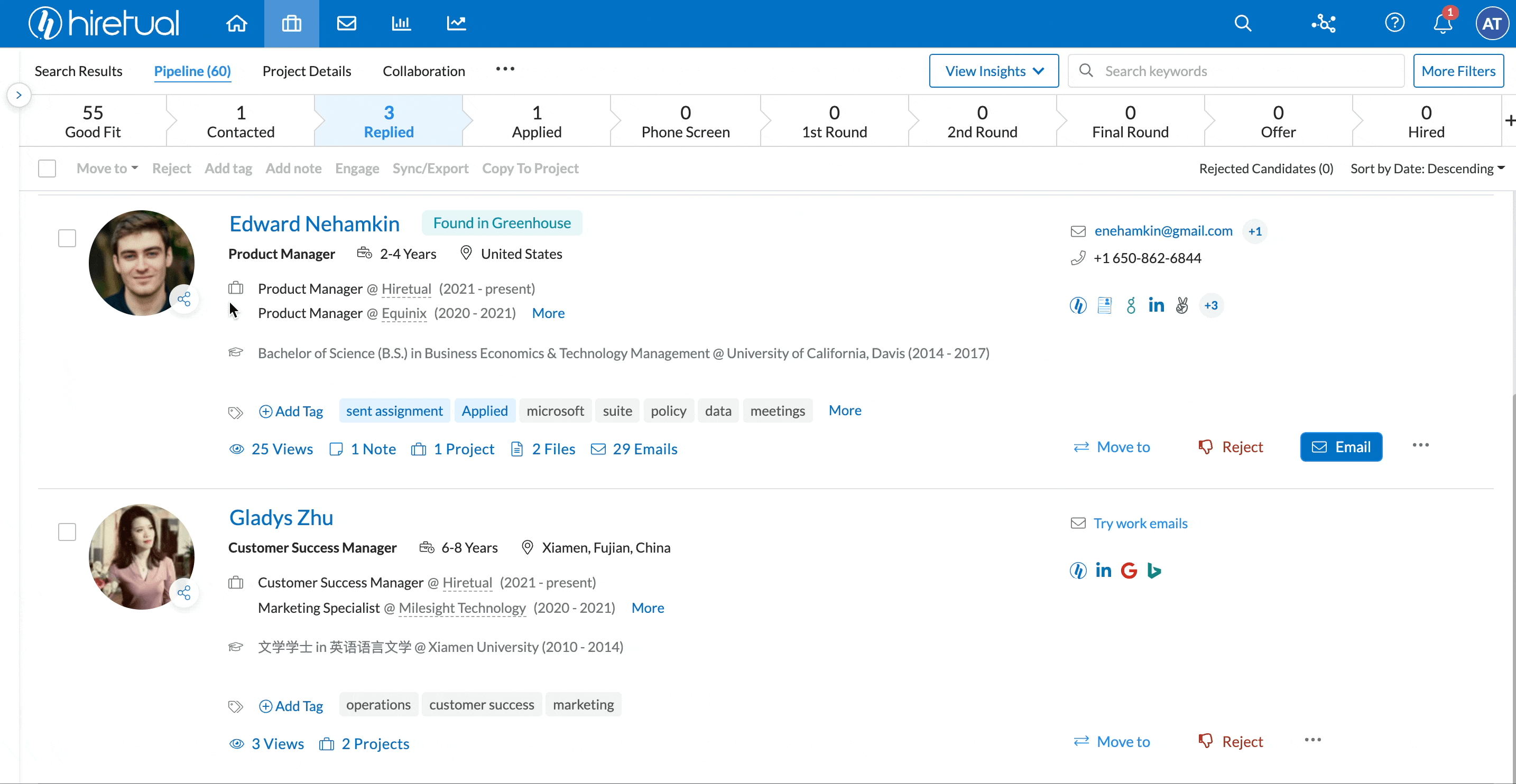This screenshot has height=784, width=1516.
Task: Open Edward's 2 Files link
Action: (543, 449)
